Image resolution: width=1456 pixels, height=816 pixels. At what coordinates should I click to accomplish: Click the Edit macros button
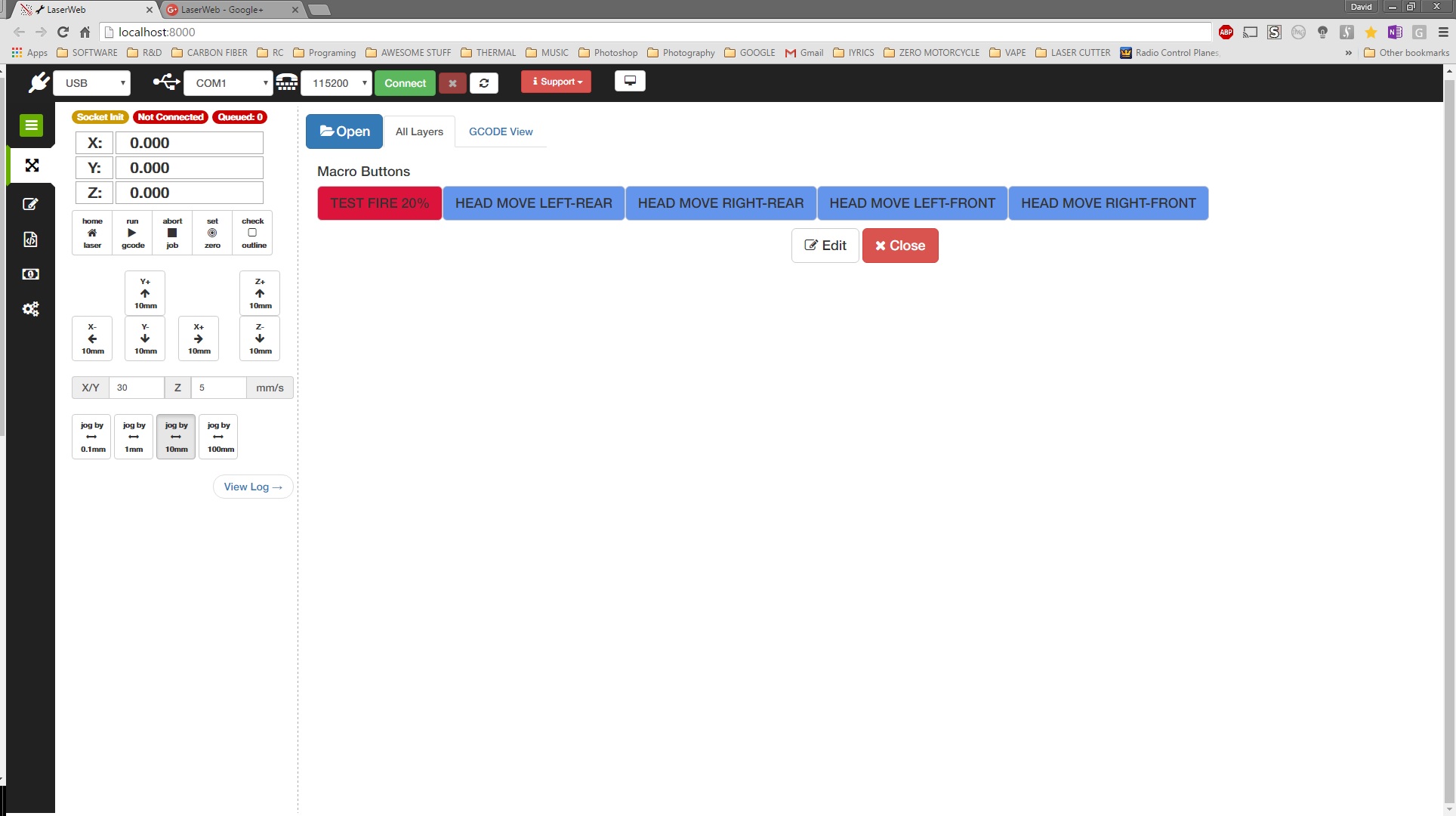(825, 246)
